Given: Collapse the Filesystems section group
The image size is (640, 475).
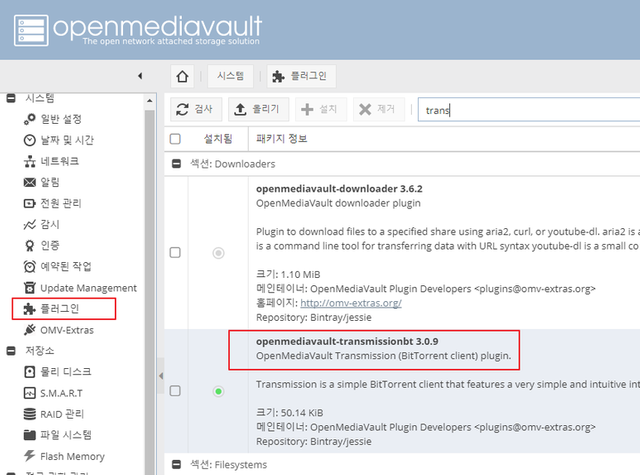Looking at the screenshot, I should (x=176, y=464).
